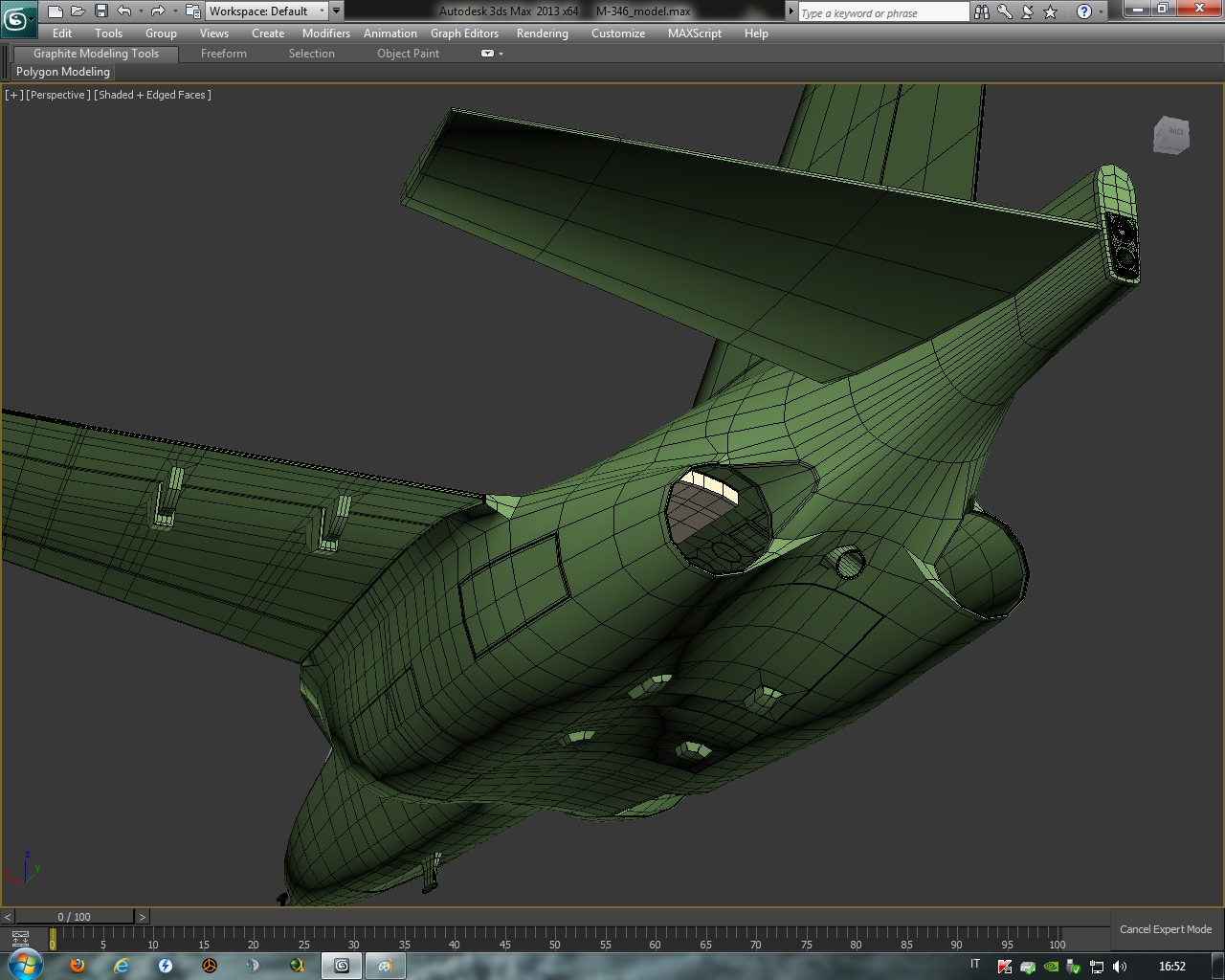This screenshot has height=980, width=1225.
Task: Click the orange round taskbar icon
Action: pos(210,966)
